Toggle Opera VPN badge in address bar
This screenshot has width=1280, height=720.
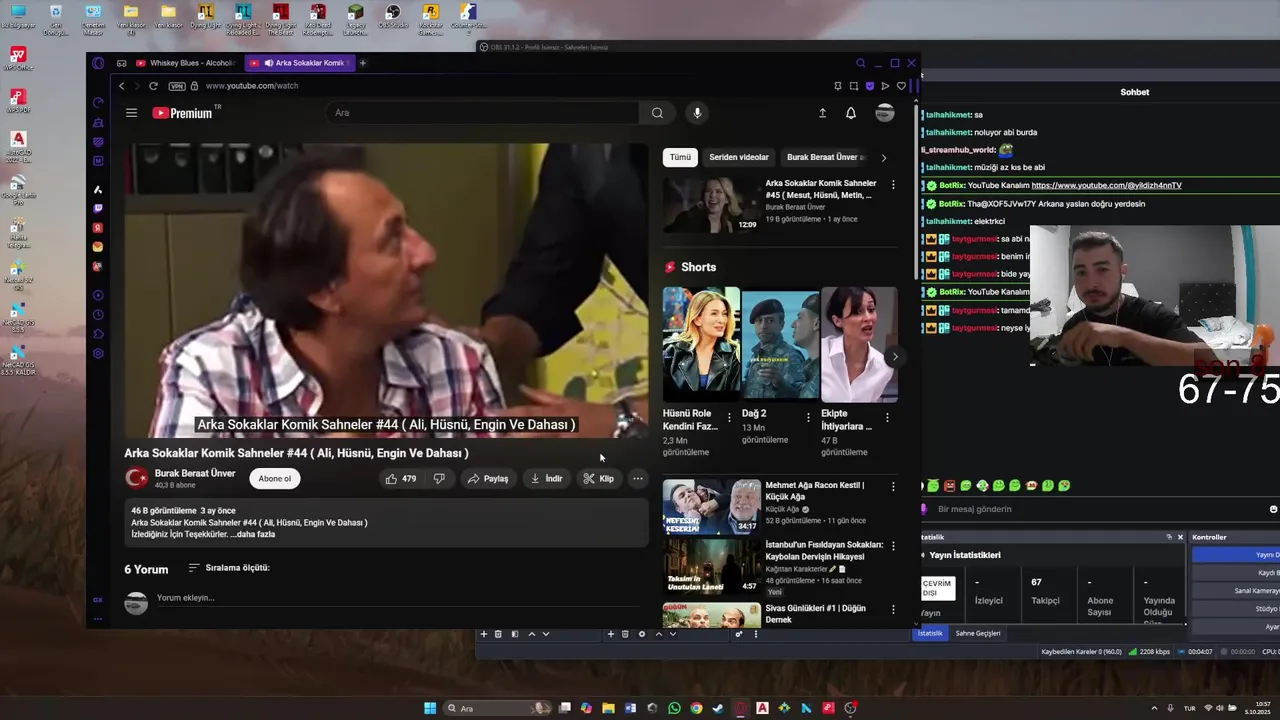(x=177, y=86)
